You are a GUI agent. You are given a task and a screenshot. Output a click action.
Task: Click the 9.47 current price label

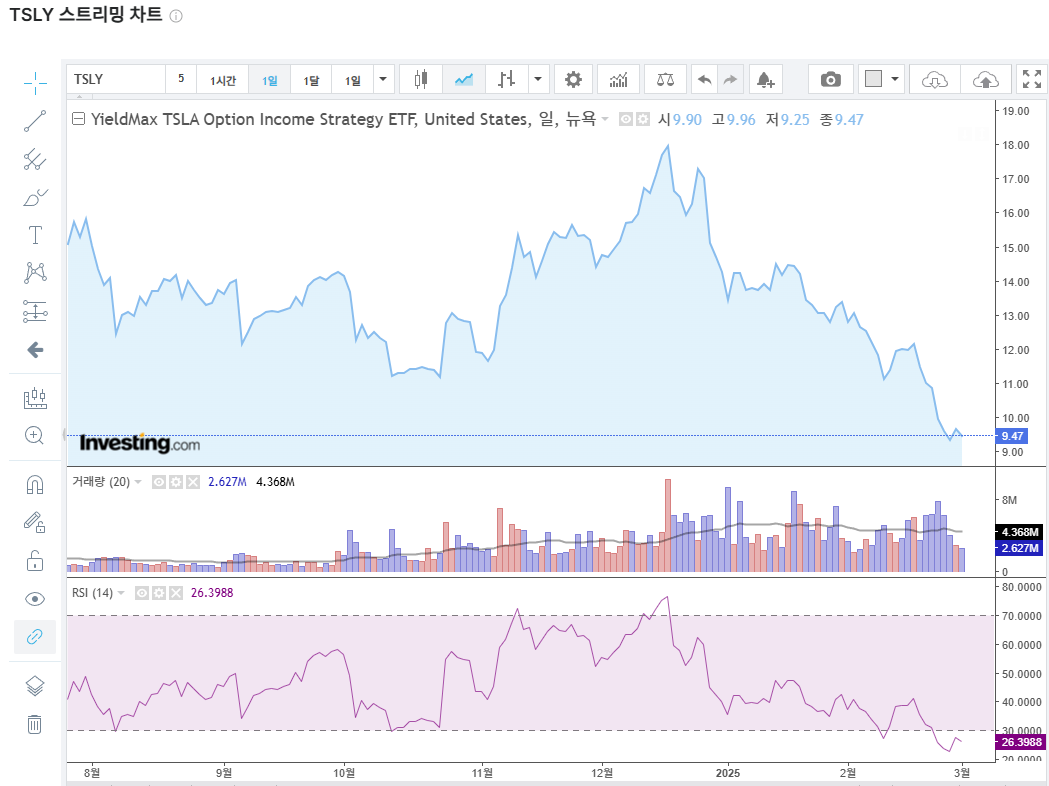coord(1012,436)
